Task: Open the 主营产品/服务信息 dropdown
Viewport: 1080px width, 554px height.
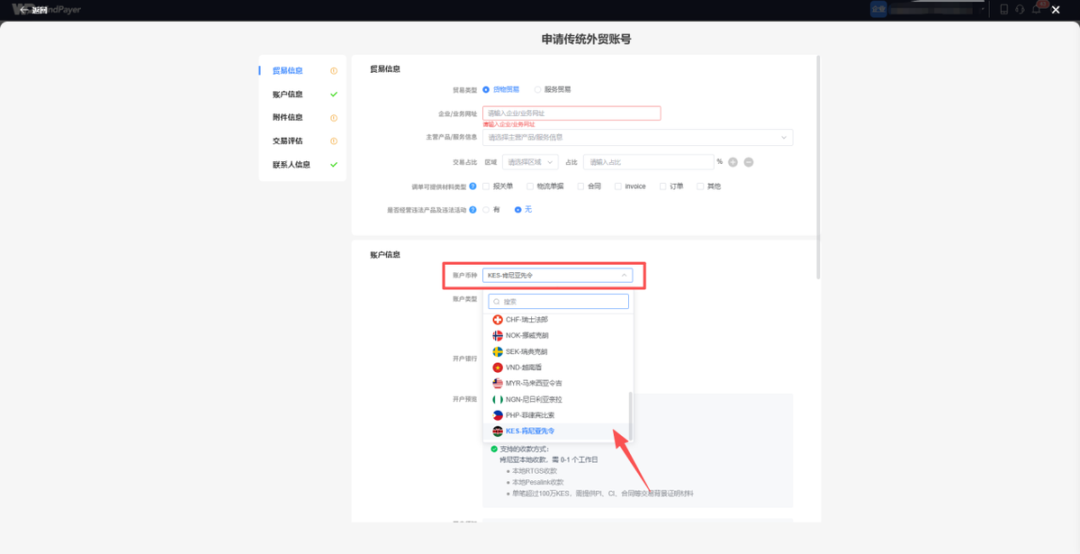Action: coord(637,138)
